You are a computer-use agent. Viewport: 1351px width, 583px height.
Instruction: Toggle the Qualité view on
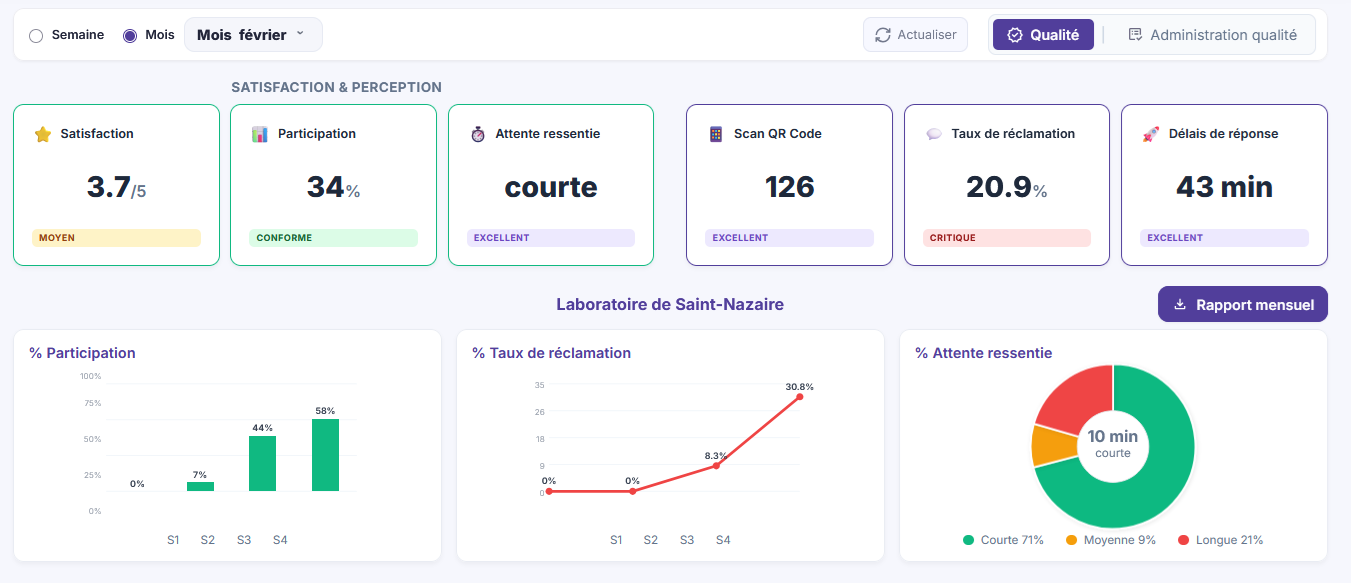pos(1043,33)
